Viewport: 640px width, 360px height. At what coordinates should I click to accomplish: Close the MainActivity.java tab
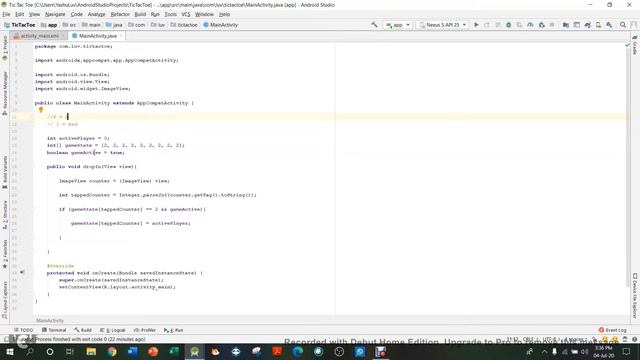(x=121, y=36)
